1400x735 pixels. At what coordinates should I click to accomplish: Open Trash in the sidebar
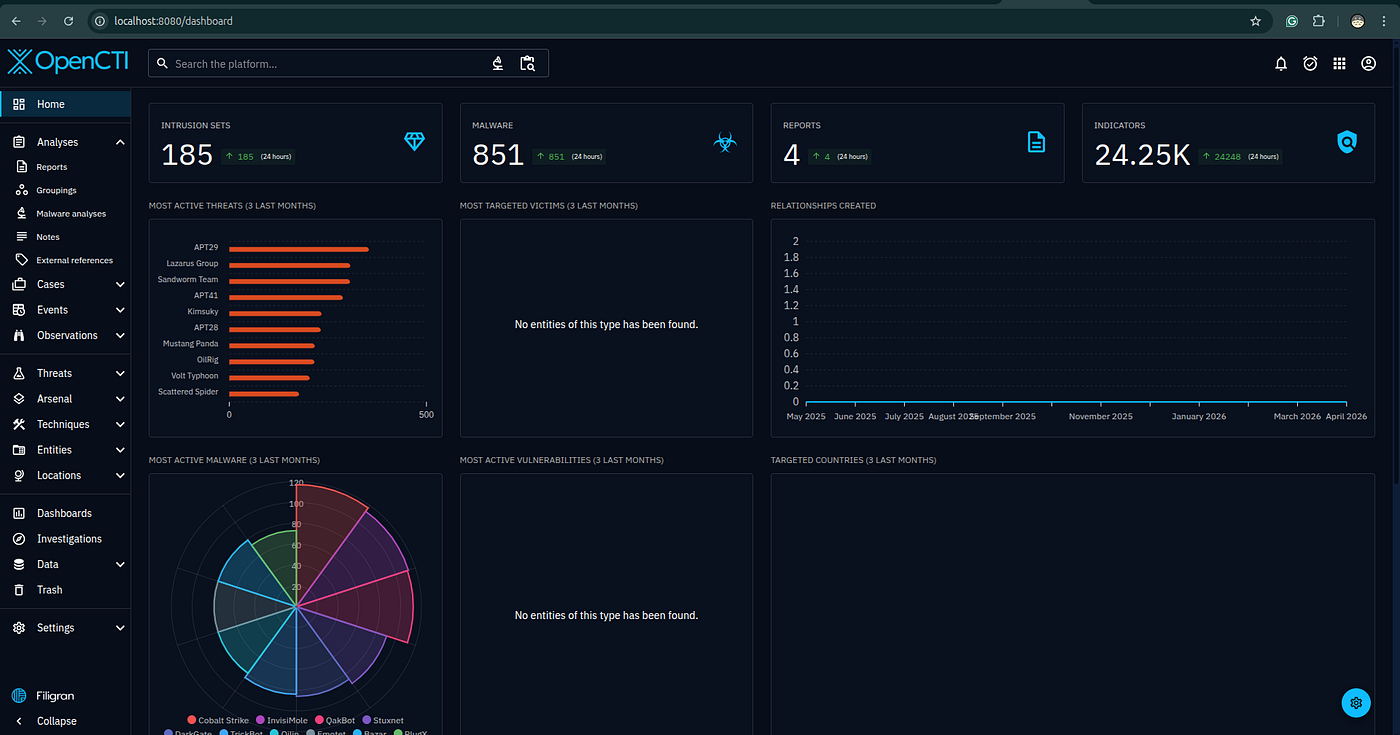click(x=65, y=590)
